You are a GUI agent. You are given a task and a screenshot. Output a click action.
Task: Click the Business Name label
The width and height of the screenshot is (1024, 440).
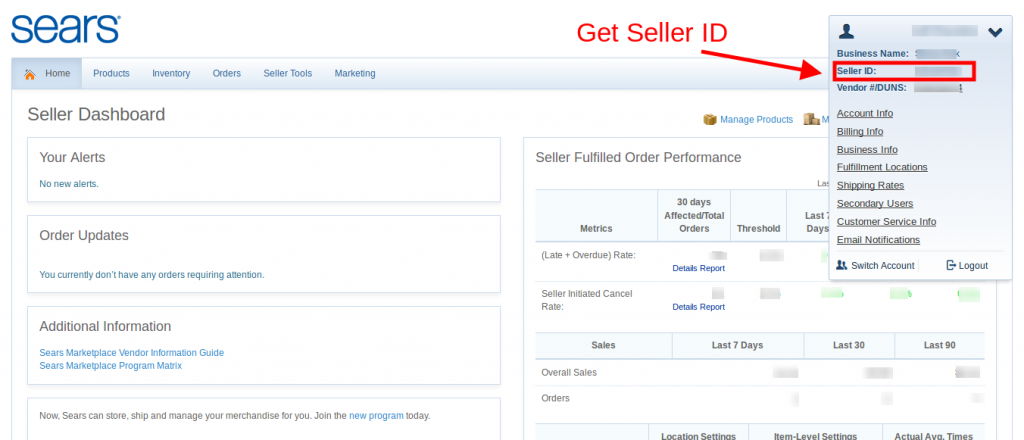(x=872, y=54)
